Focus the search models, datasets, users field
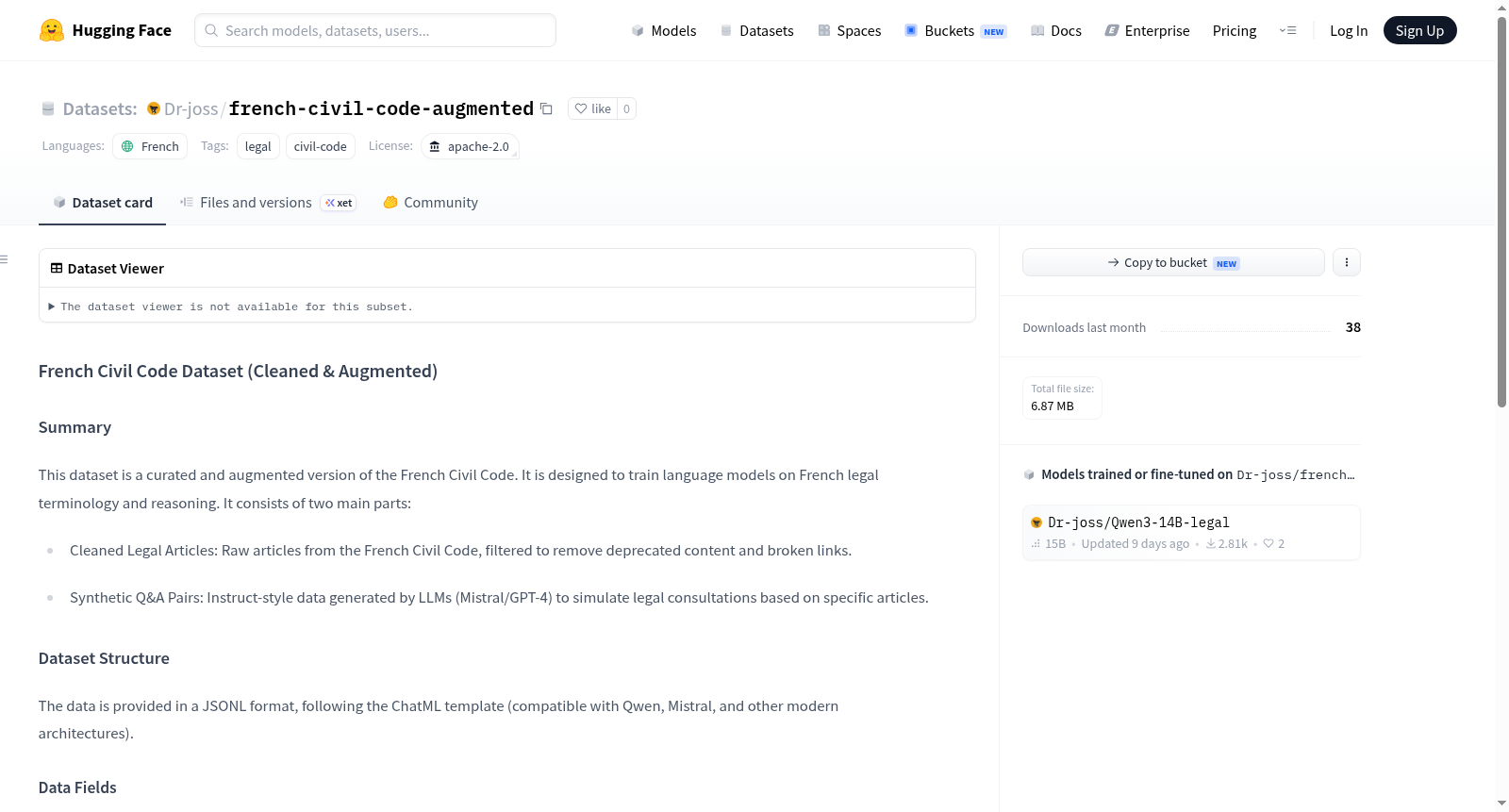Screen dimensions: 1509x812 [x=375, y=30]
